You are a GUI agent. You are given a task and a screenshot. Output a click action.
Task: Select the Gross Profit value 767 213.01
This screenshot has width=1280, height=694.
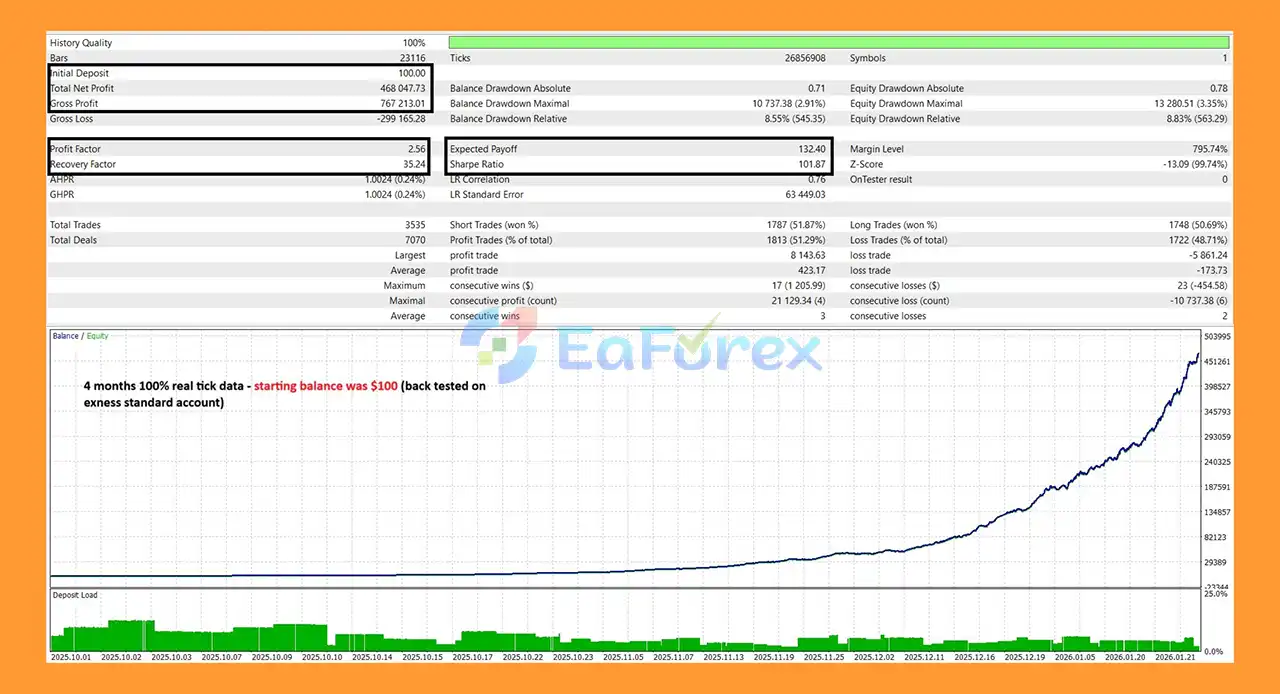396,104
